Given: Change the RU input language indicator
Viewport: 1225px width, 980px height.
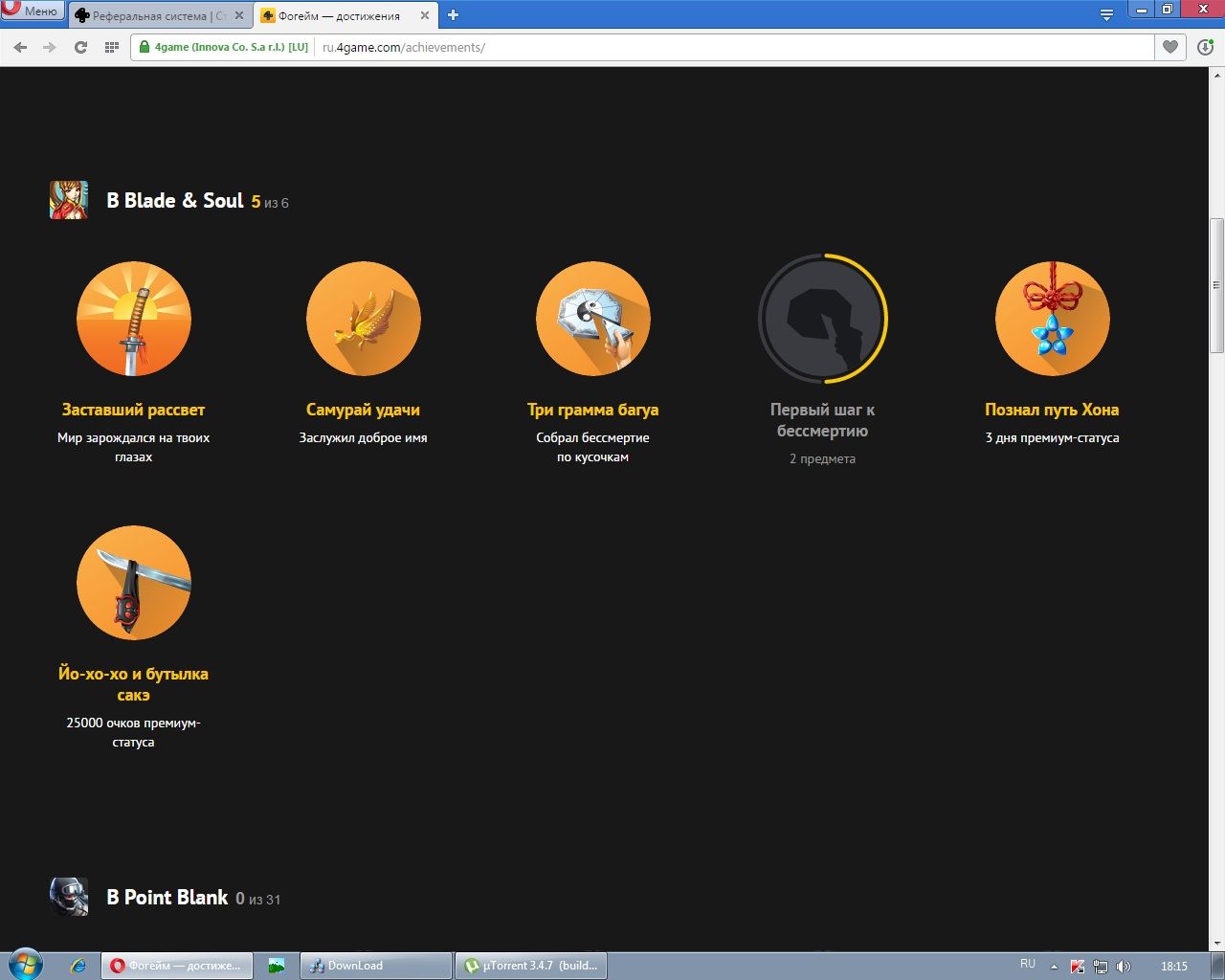Looking at the screenshot, I should (x=1028, y=964).
